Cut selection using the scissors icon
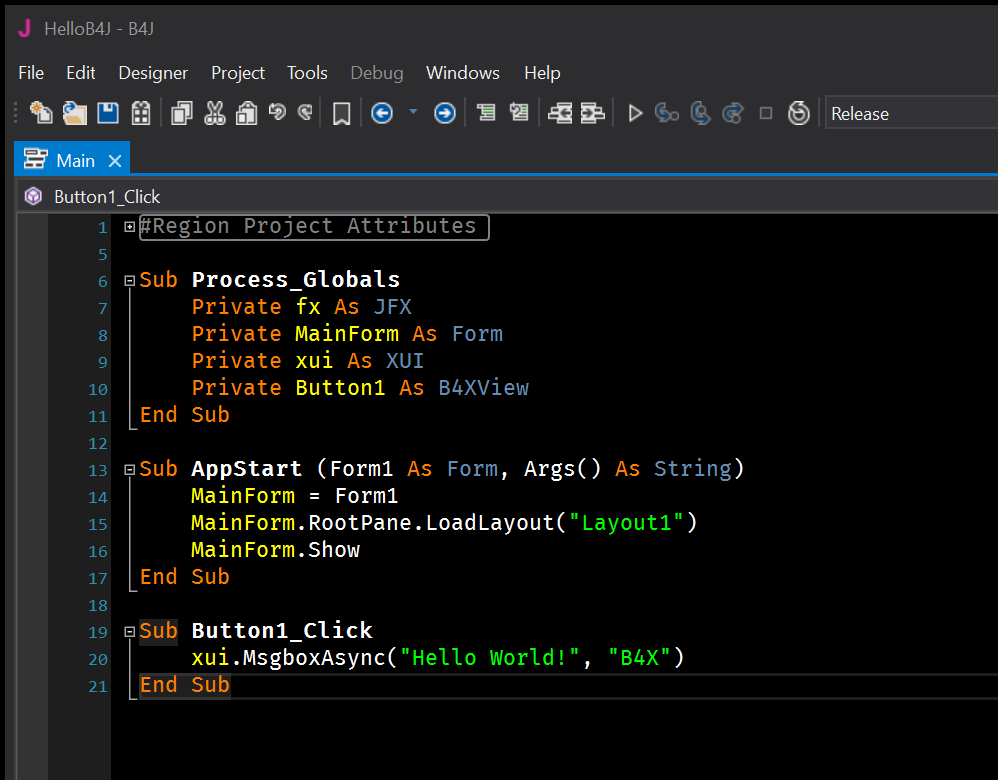 click(214, 113)
